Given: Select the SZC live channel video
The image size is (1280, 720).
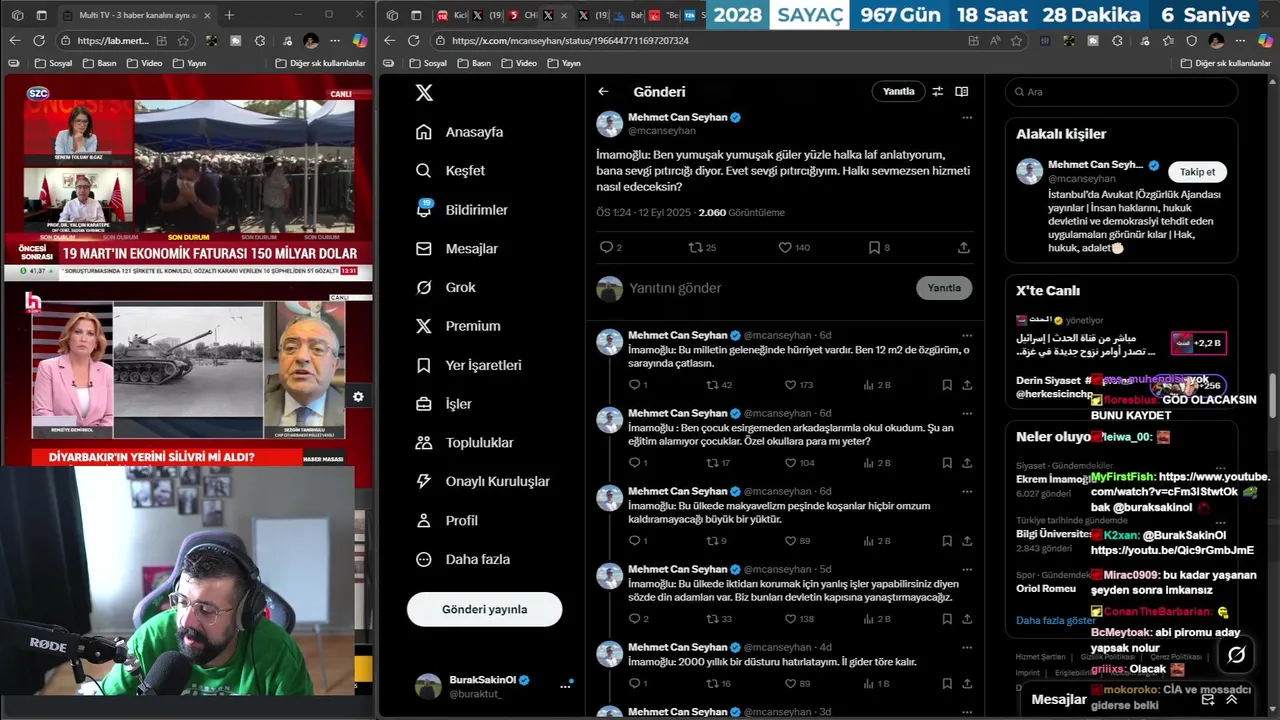Looking at the screenshot, I should (x=188, y=180).
